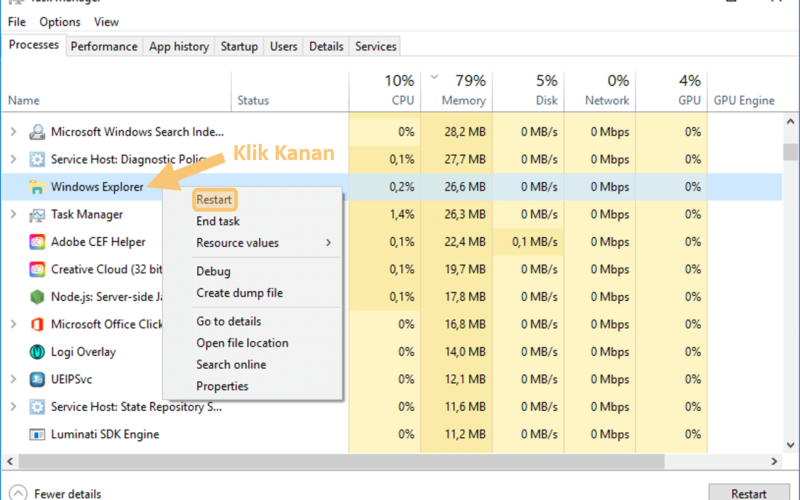Click the Logi Overlay icon
800x500 pixels.
(37, 352)
